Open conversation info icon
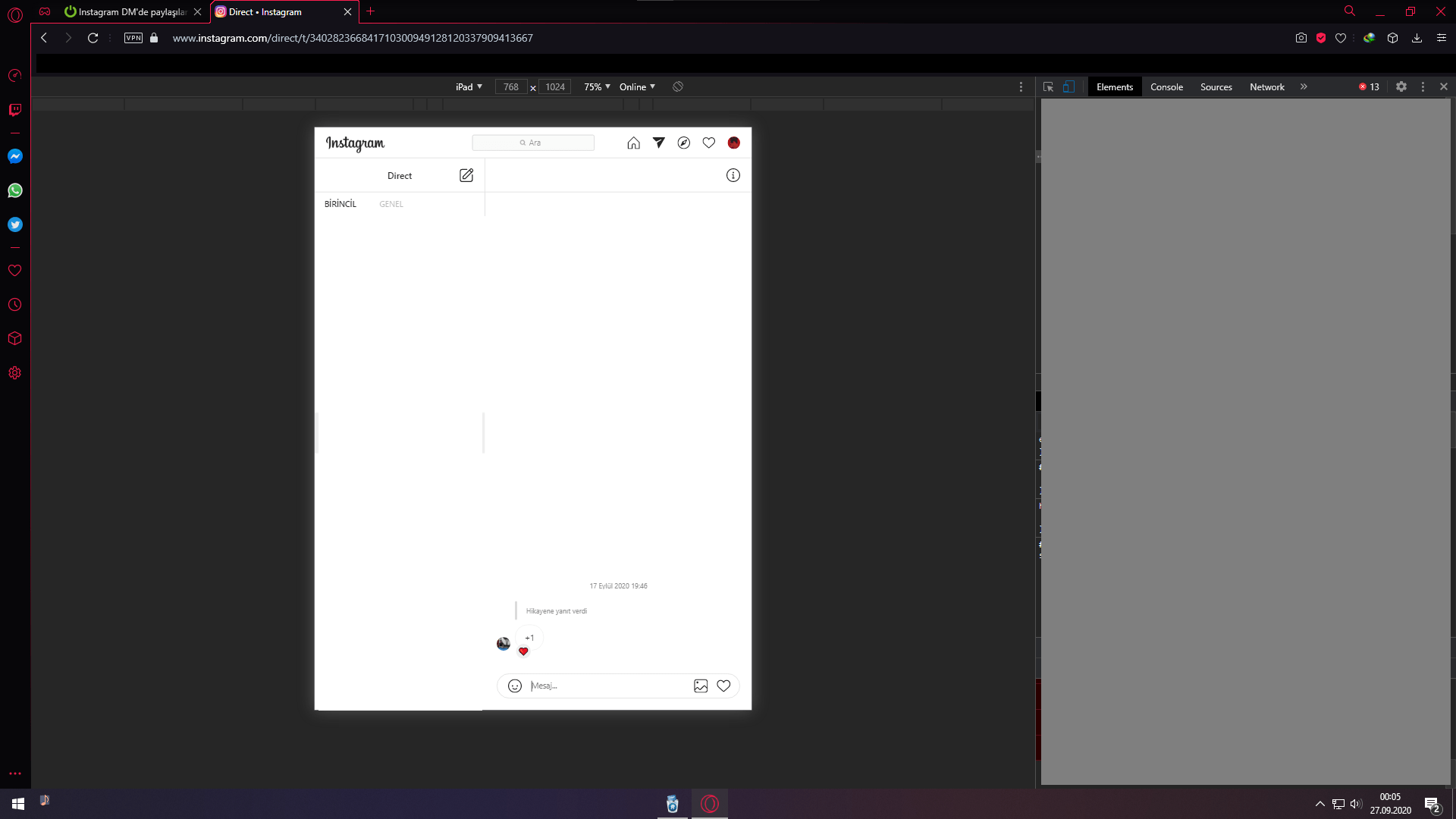 pos(733,175)
